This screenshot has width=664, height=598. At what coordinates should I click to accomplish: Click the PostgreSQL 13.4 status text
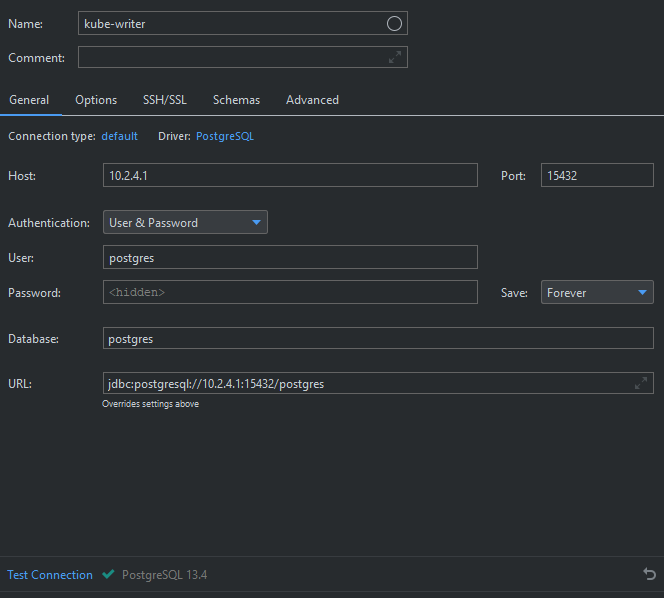164,575
